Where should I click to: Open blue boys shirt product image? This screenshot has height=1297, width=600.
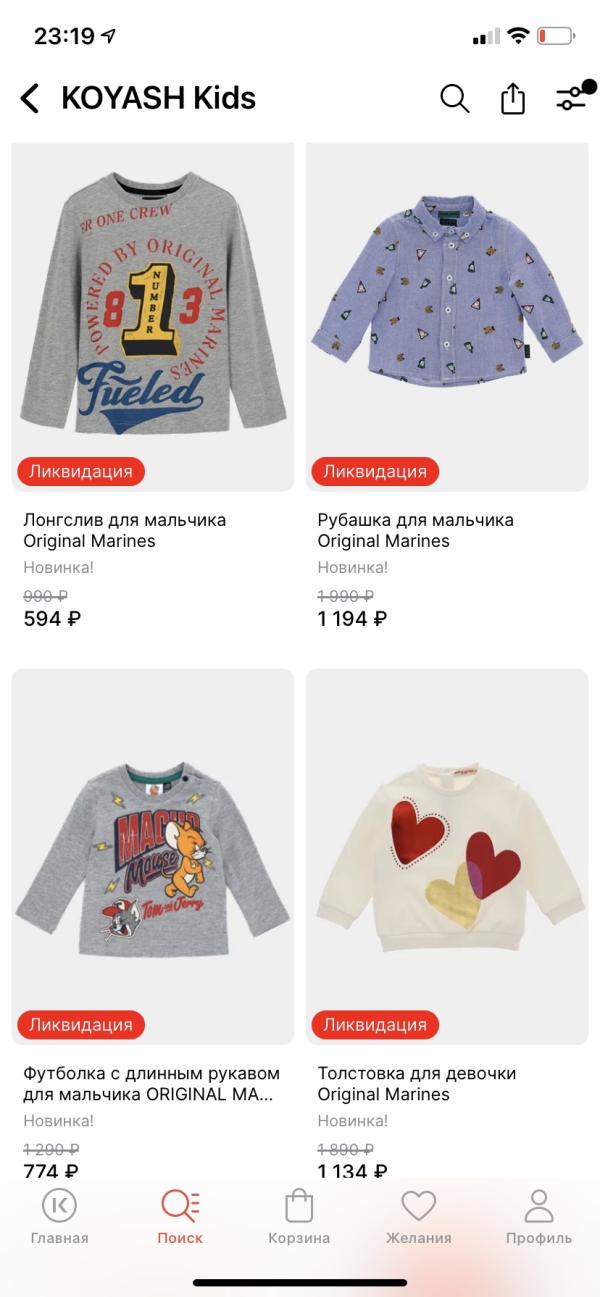click(x=447, y=300)
